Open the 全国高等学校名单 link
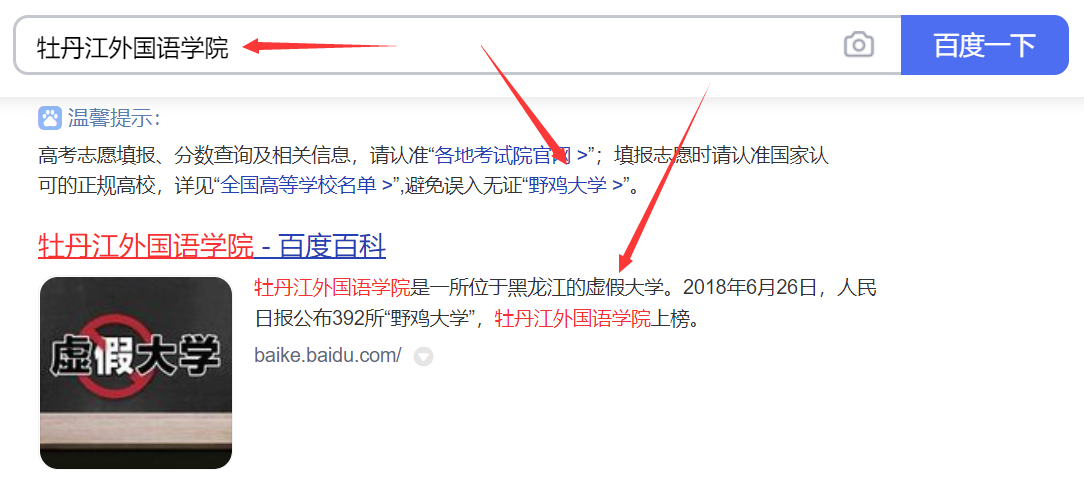1084x485 pixels. pyautogui.click(x=306, y=187)
